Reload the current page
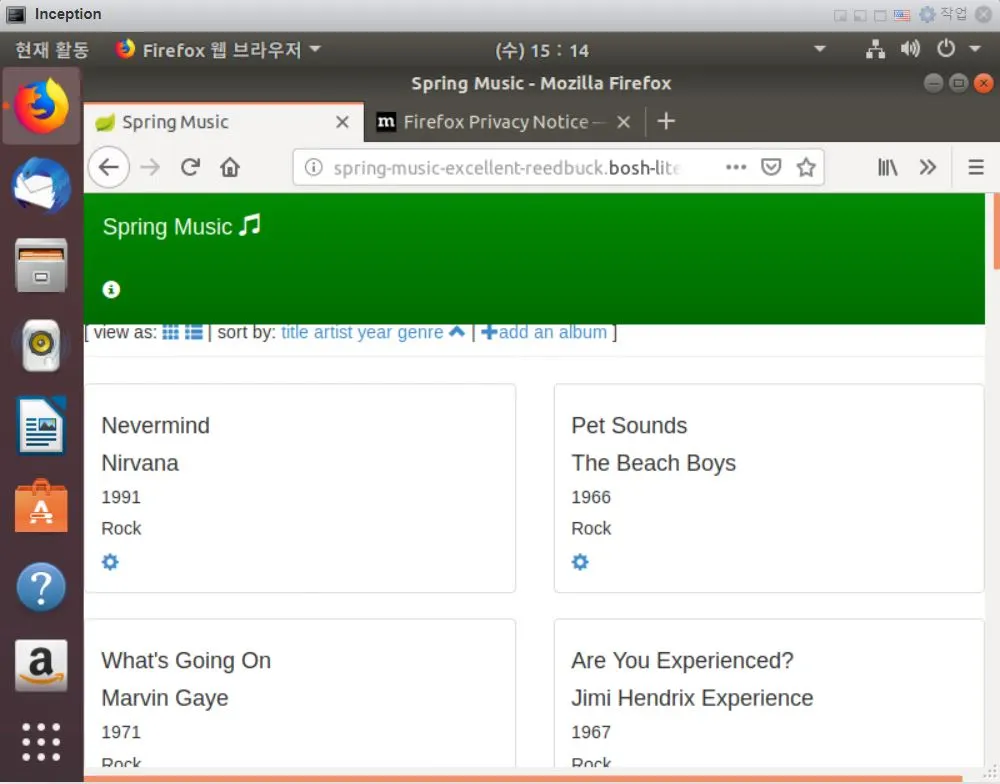The width and height of the screenshot is (1000, 784). pyautogui.click(x=190, y=167)
